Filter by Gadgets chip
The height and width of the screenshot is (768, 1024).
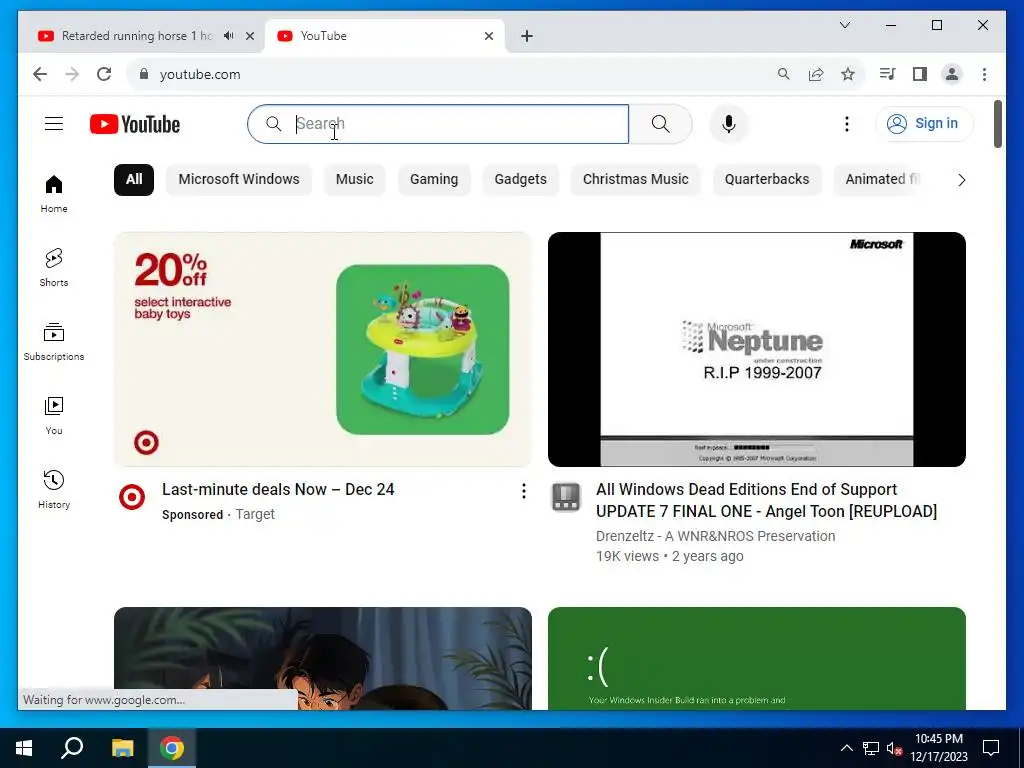point(520,180)
